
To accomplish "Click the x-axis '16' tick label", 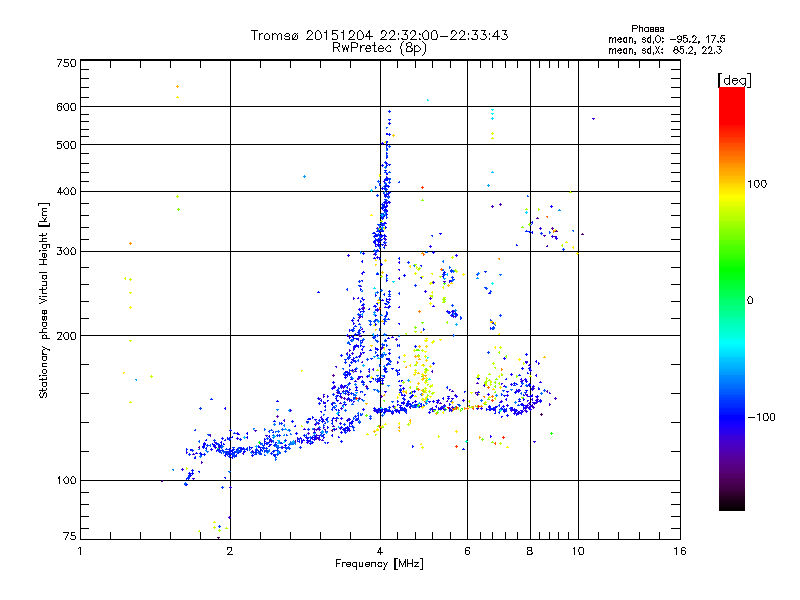I will [x=680, y=551].
